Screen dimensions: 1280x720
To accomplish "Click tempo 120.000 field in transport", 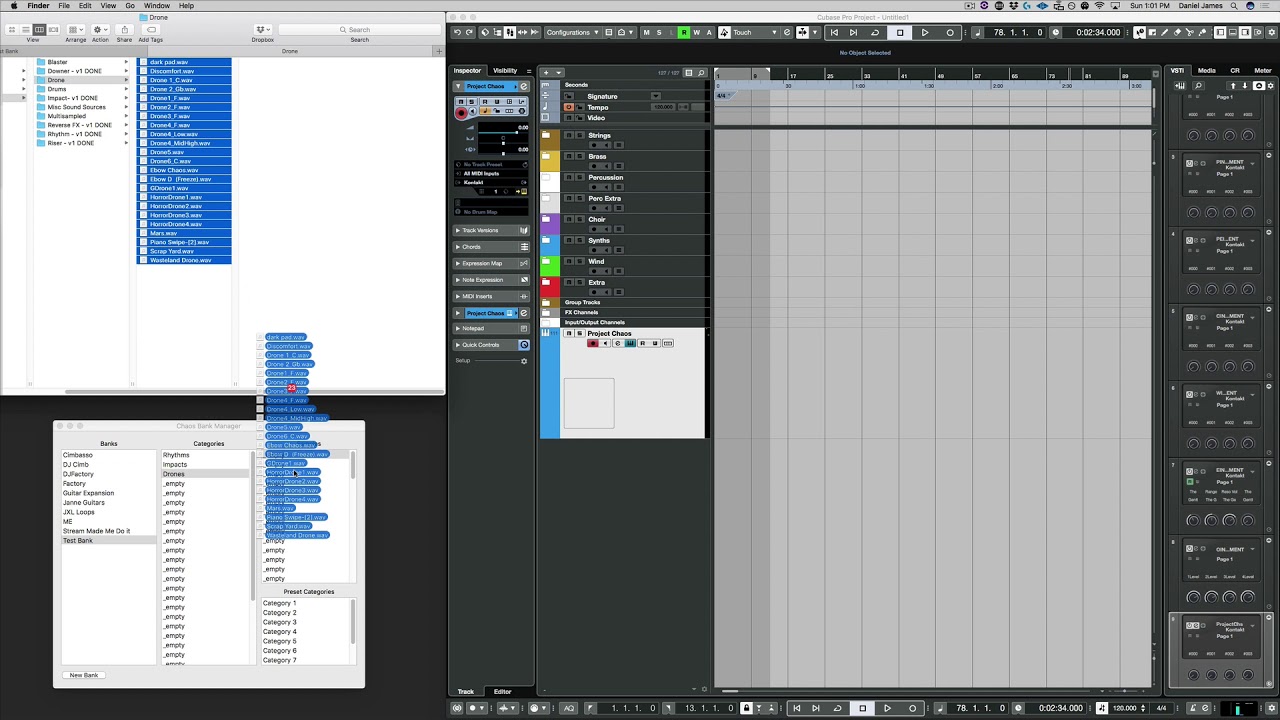I will (1125, 708).
